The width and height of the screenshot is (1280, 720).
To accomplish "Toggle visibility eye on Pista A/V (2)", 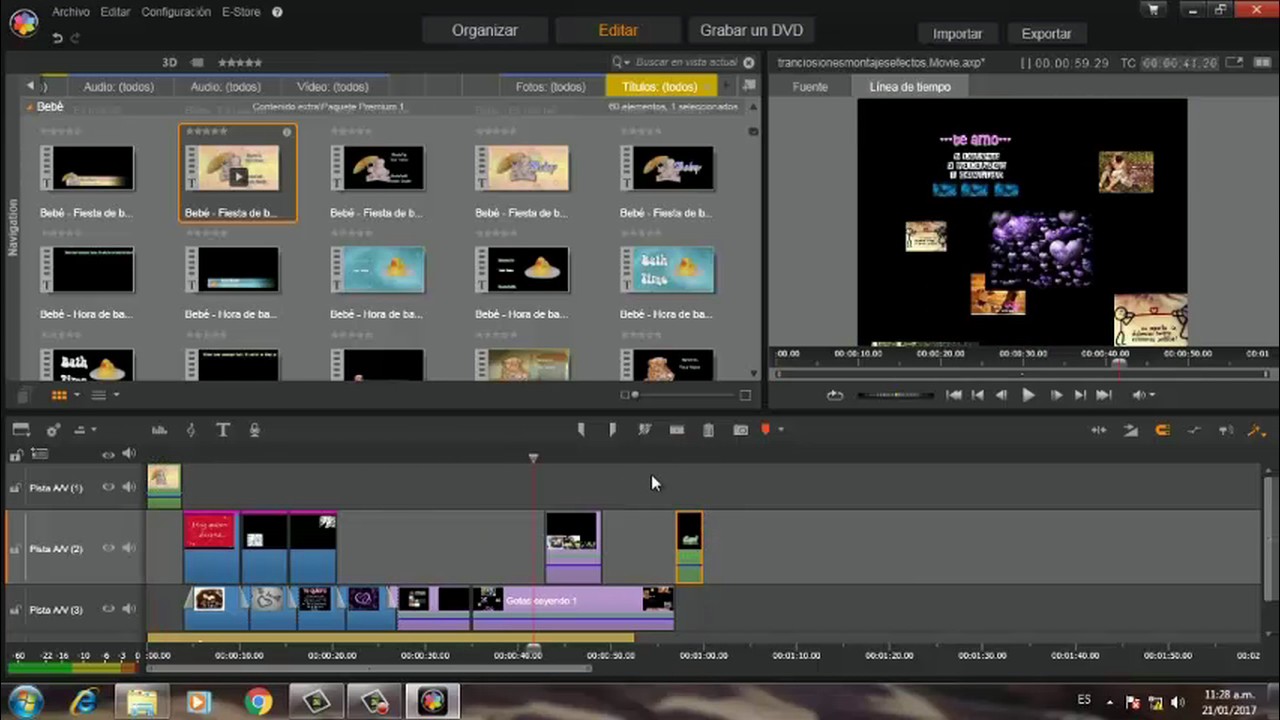I will click(108, 548).
